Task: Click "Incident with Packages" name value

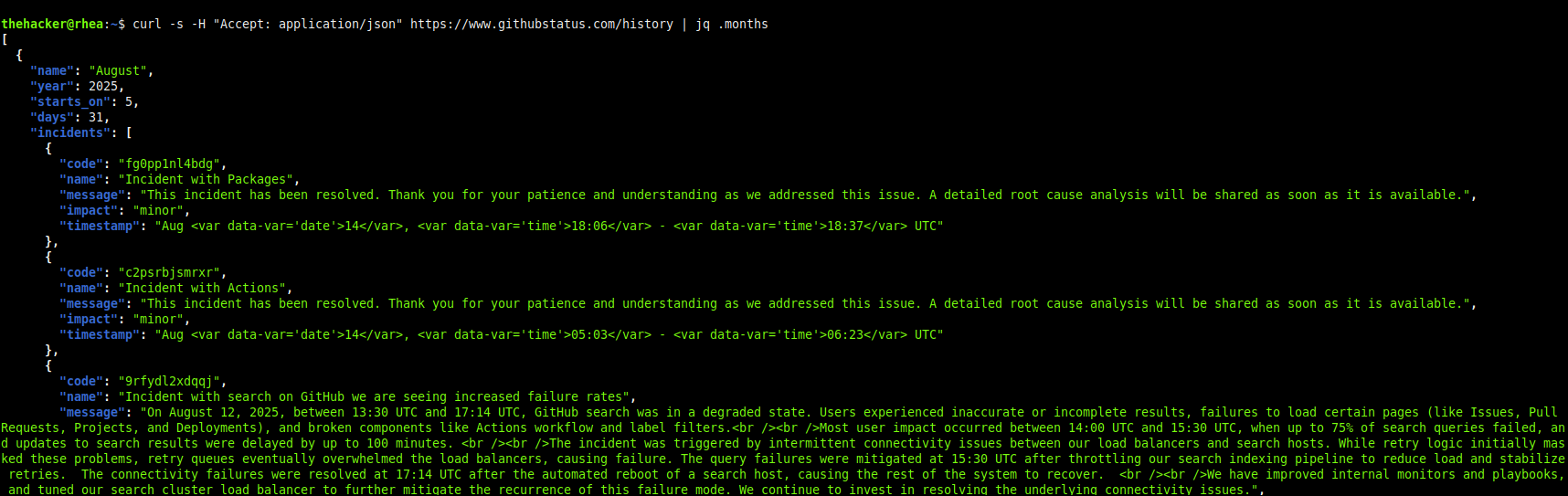Action: pos(206,180)
